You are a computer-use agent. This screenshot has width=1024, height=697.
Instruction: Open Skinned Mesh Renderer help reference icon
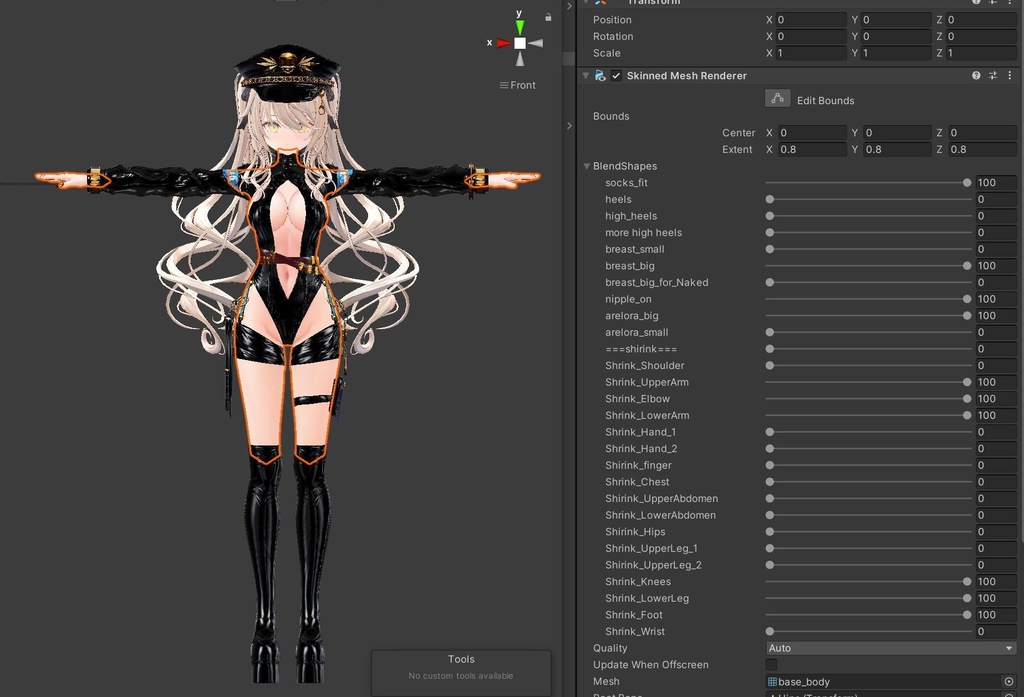976,76
